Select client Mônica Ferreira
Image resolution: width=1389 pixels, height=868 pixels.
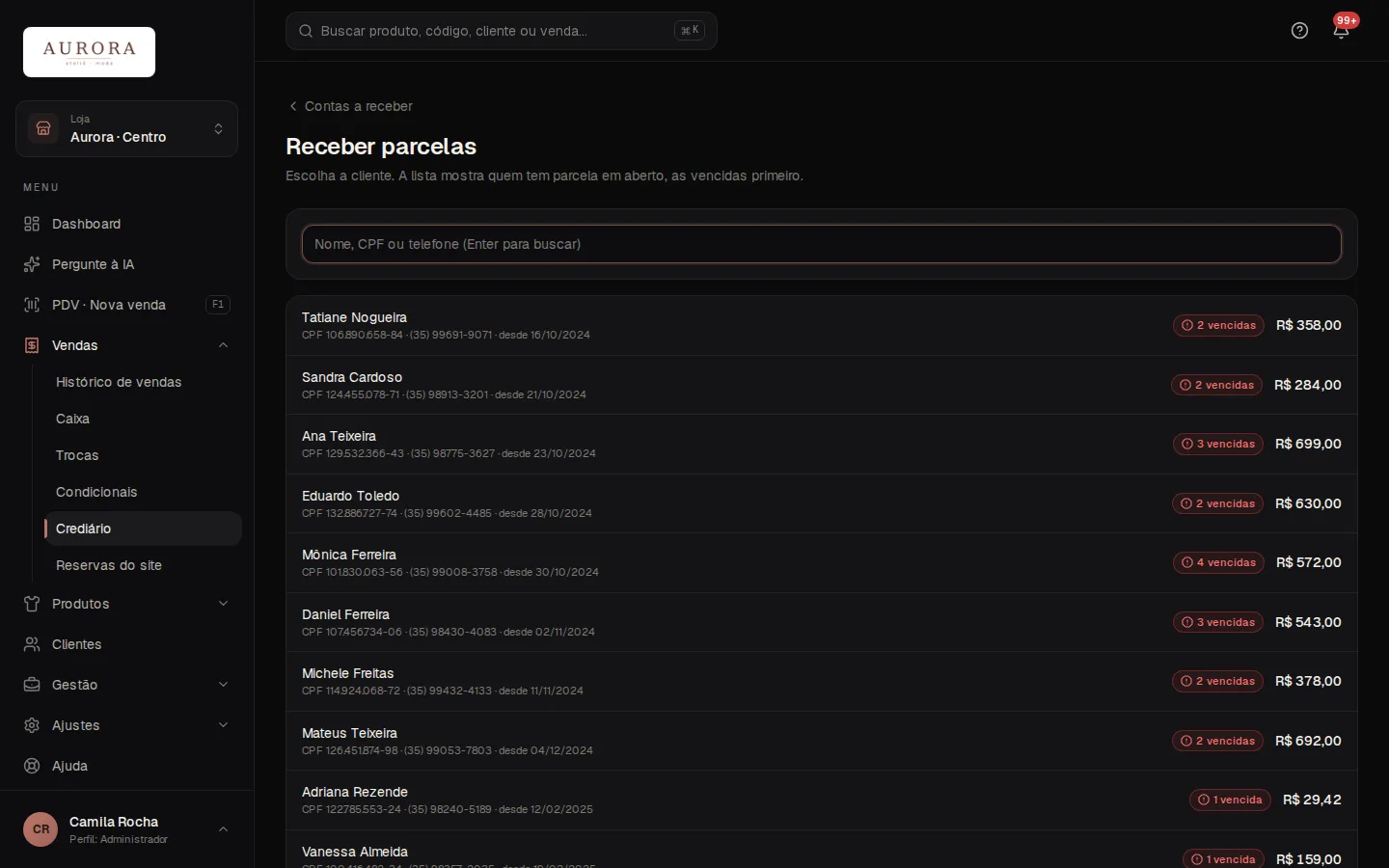[x=822, y=563]
